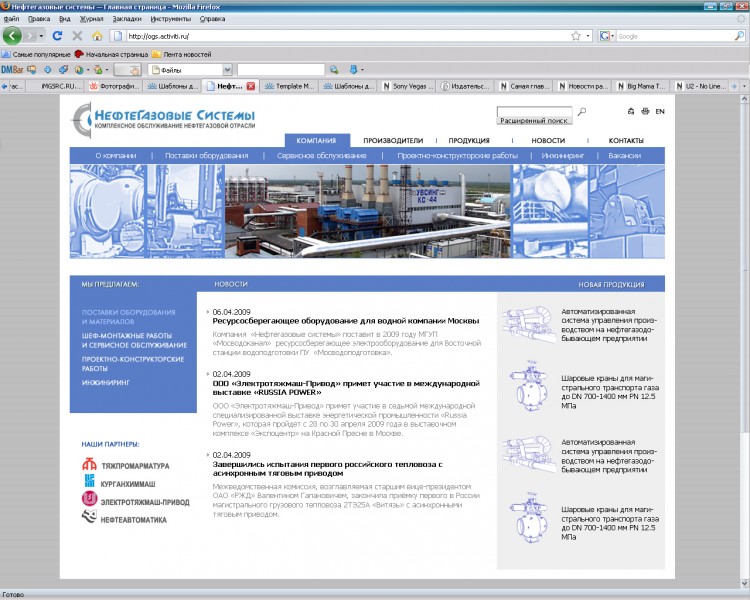Image resolution: width=750 pixels, height=600 pixels.
Task: Open the Справка menu
Action: (x=212, y=19)
